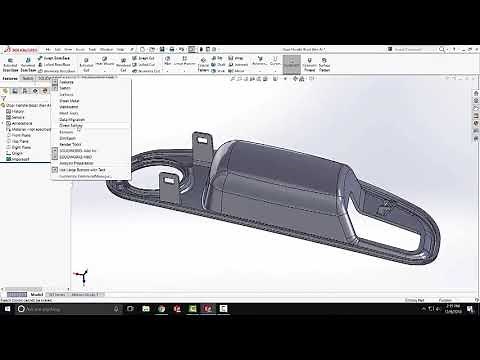The height and width of the screenshot is (360, 480).
Task: Select the Mirror tool
Action: pyautogui.click(x=237, y=71)
